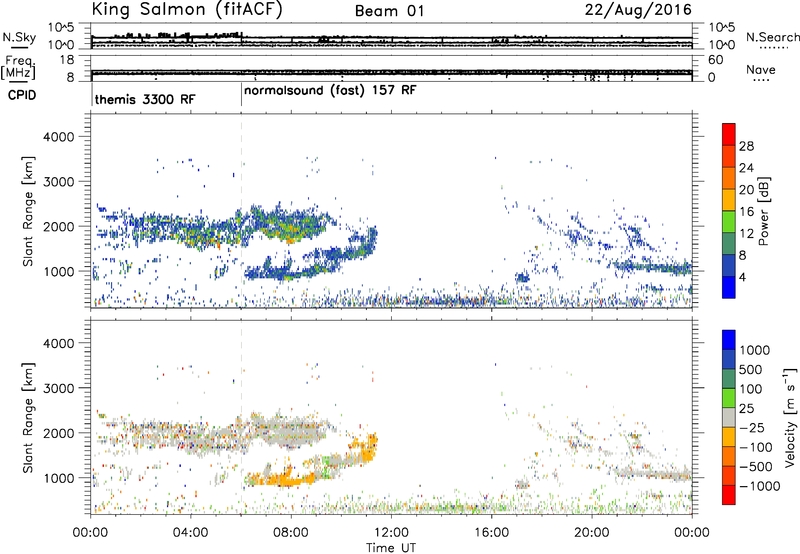Click the -500 label on Velocity colorbar

click(755, 466)
